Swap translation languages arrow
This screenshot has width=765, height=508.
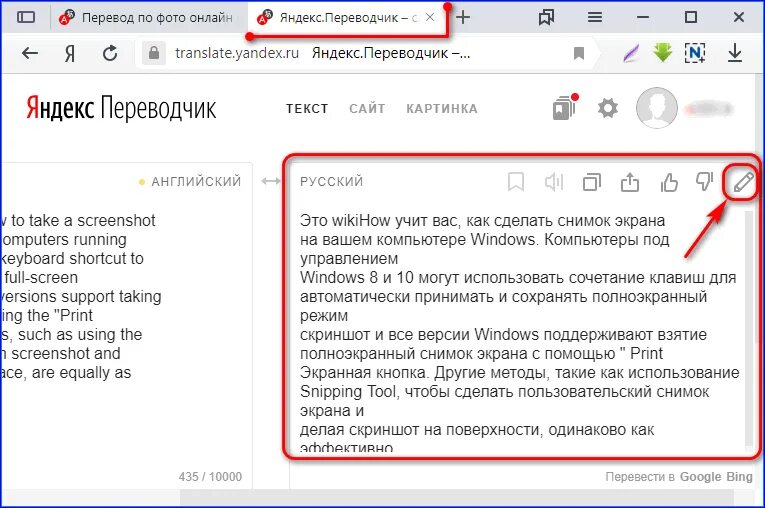tap(271, 182)
